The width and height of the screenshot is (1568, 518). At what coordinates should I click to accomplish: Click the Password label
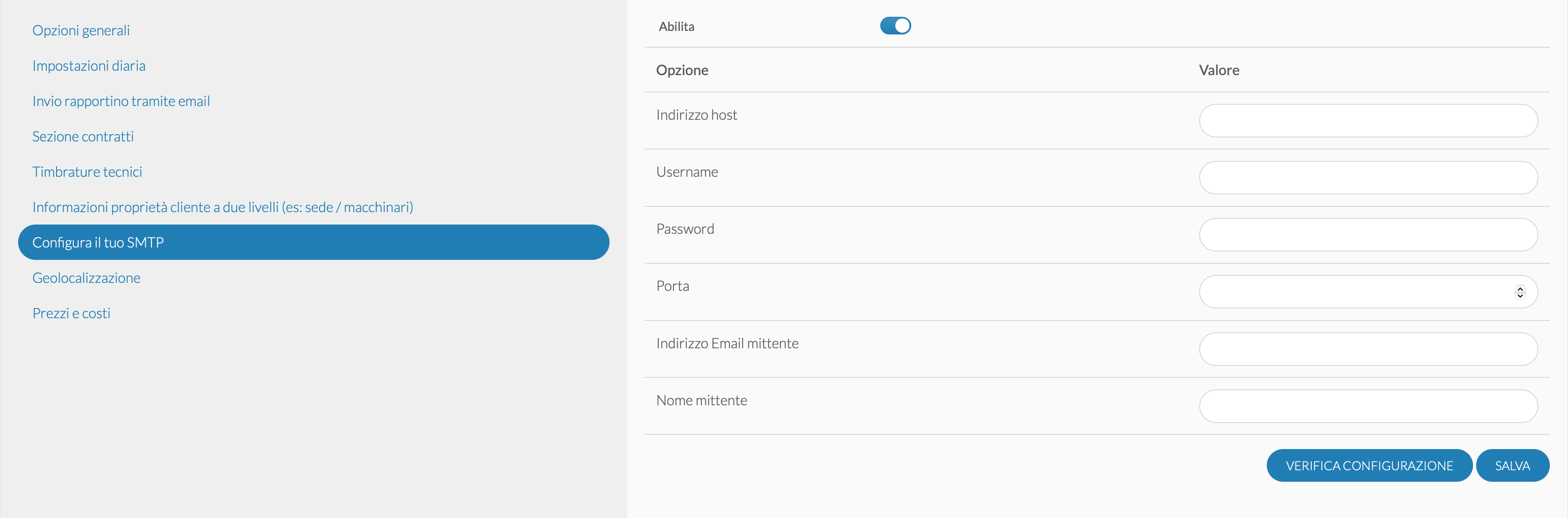tap(685, 229)
